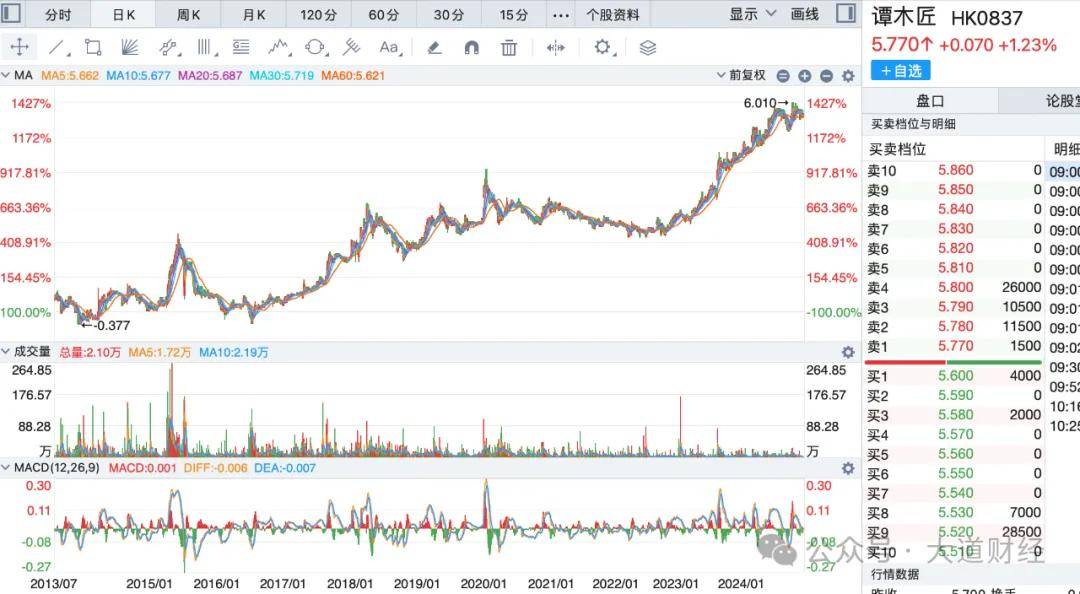Collapse the MA indicator chevron
Image resolution: width=1080 pixels, height=594 pixels.
click(6, 75)
